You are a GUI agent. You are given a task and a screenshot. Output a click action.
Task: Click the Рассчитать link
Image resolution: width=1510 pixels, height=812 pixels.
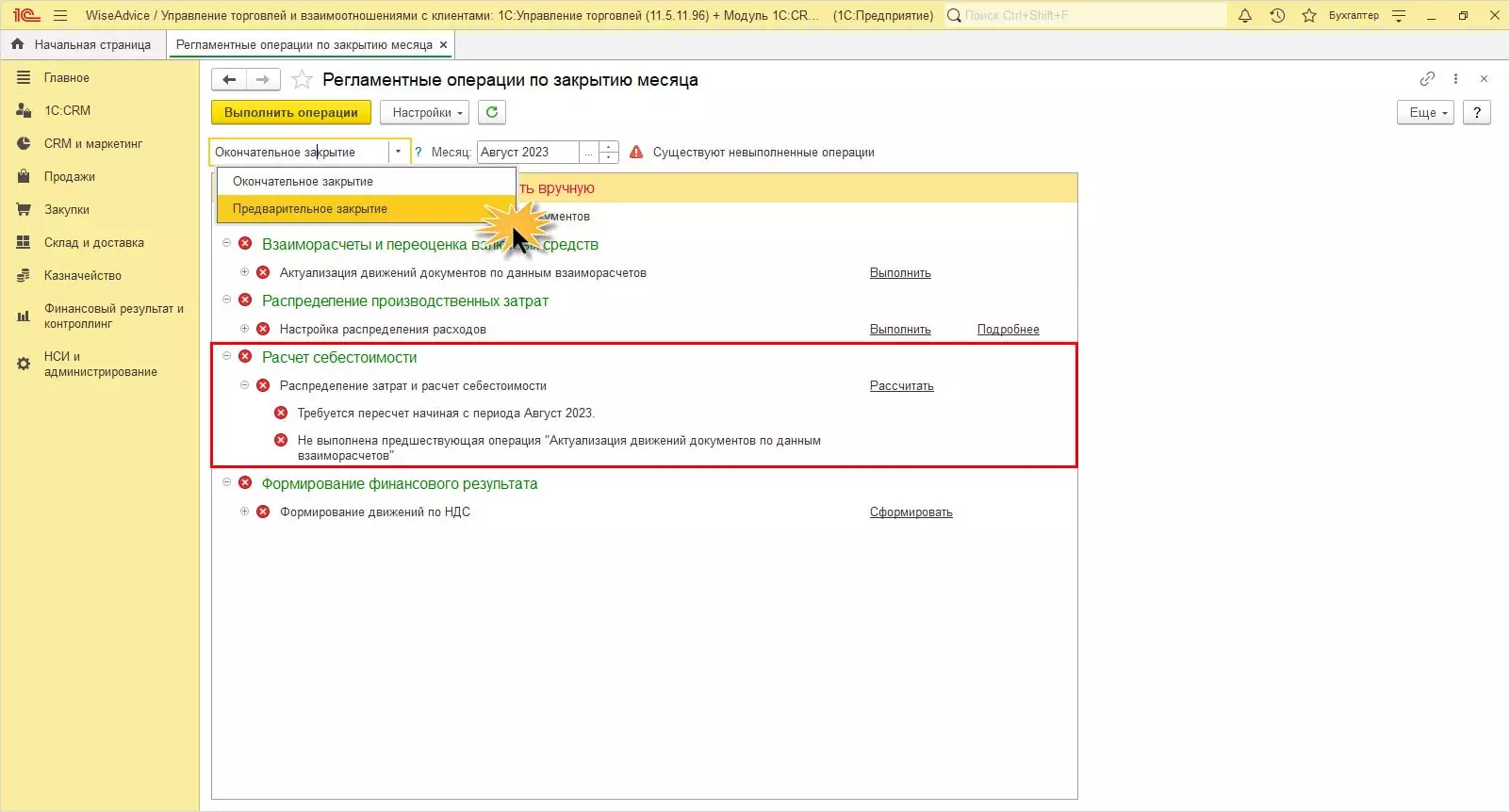pyautogui.click(x=902, y=386)
